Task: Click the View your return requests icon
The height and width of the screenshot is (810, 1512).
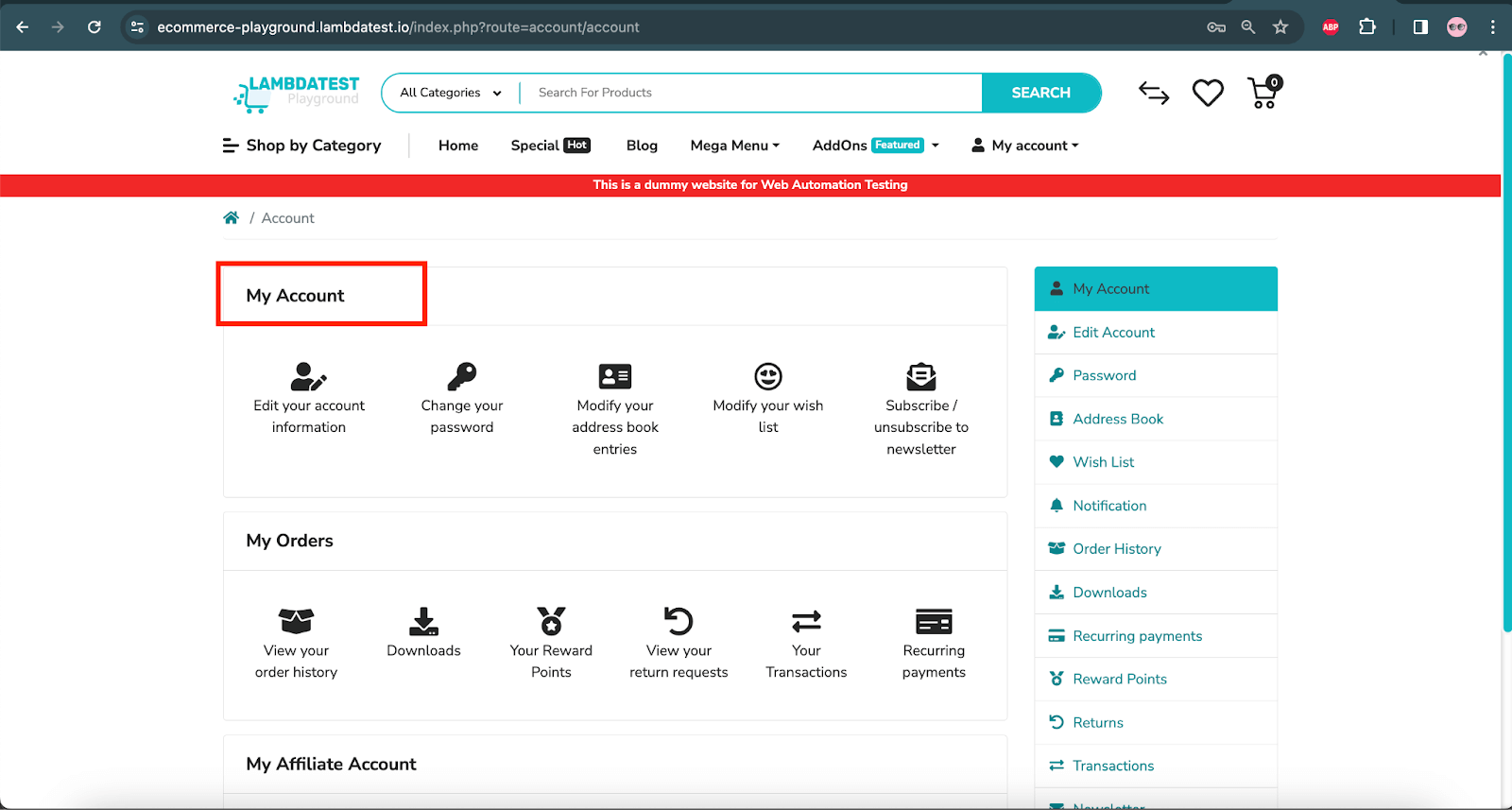Action: click(x=679, y=621)
